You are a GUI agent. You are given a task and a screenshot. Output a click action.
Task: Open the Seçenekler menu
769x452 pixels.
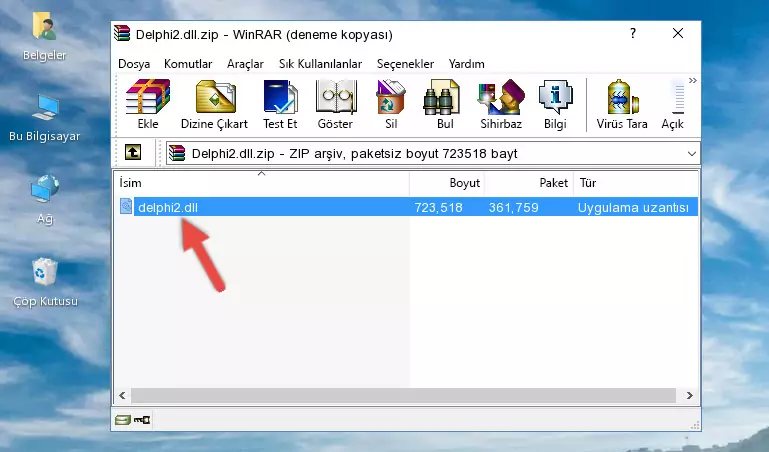pyautogui.click(x=405, y=64)
